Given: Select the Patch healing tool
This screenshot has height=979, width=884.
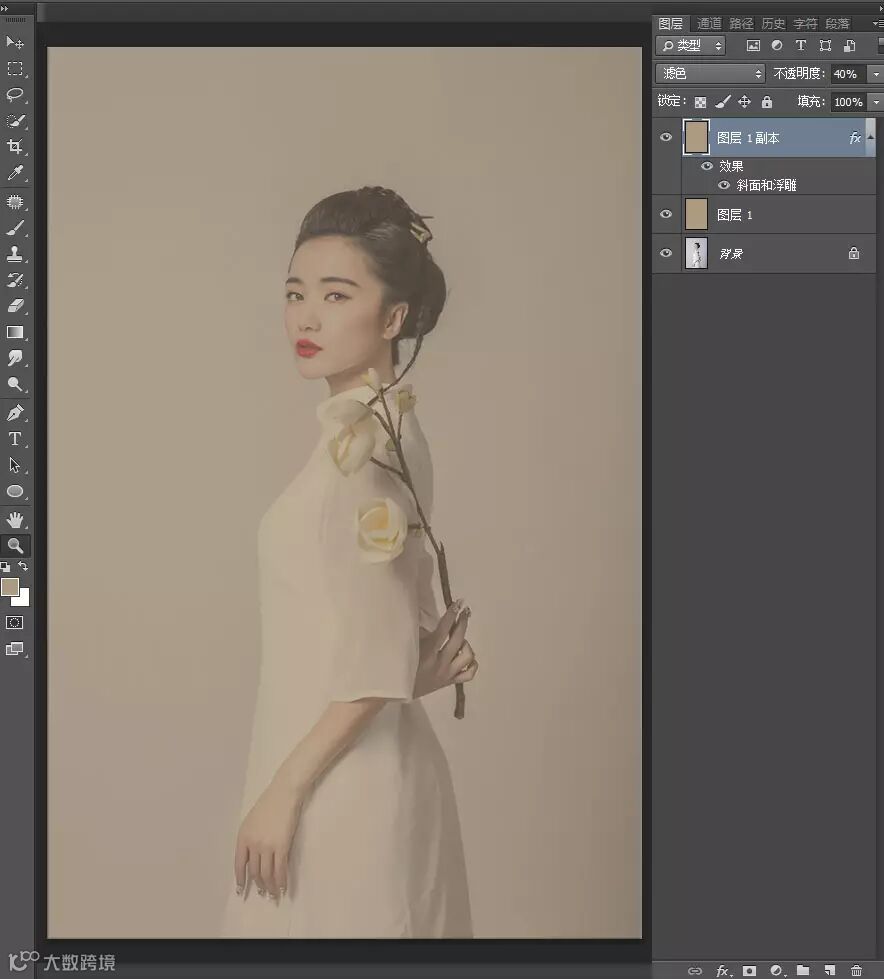Looking at the screenshot, I should tap(14, 202).
